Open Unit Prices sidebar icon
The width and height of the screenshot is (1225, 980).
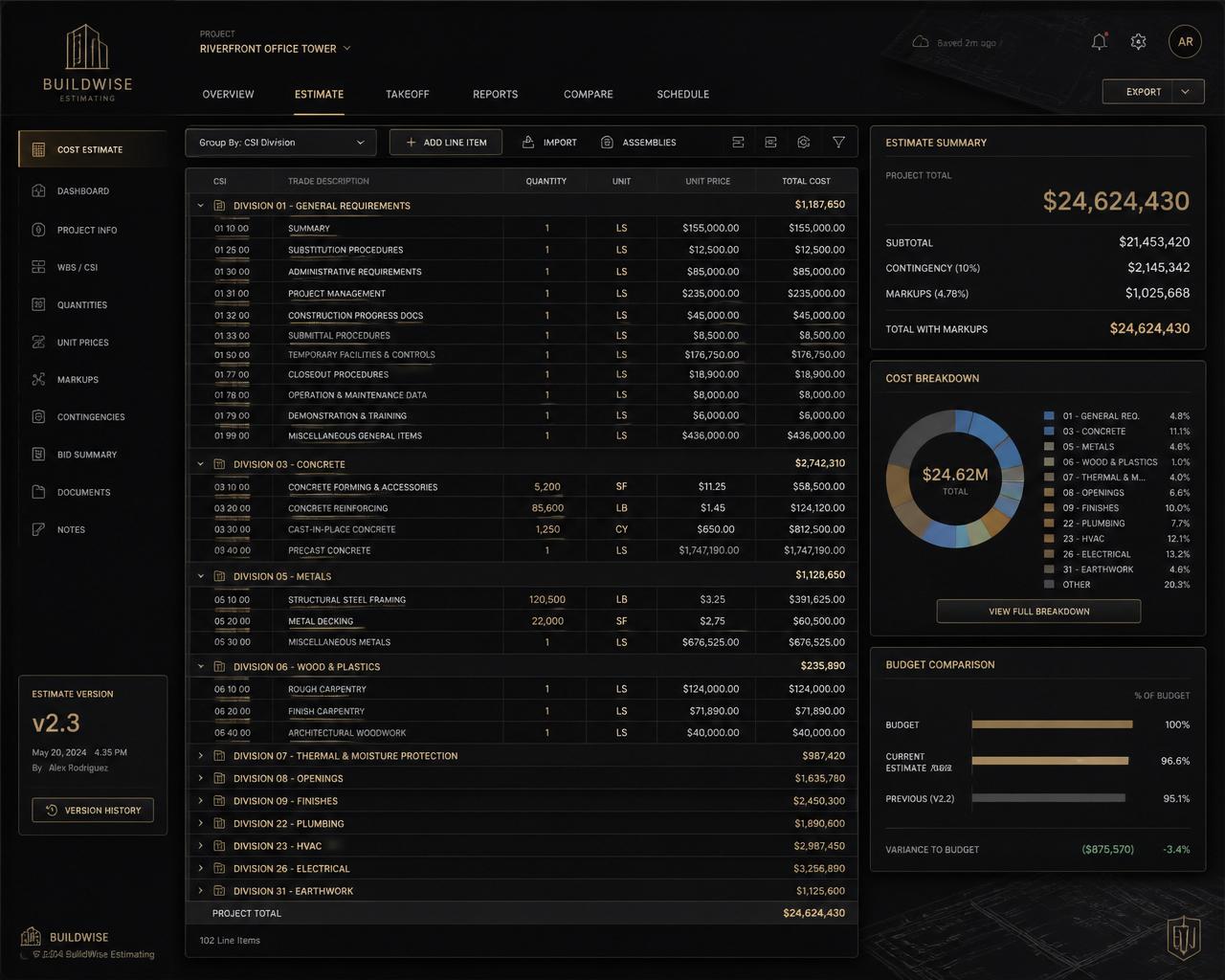click(x=38, y=342)
